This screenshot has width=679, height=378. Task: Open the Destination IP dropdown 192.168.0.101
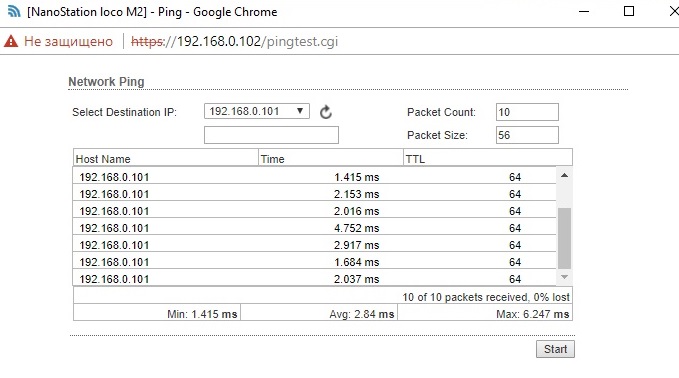[256, 111]
